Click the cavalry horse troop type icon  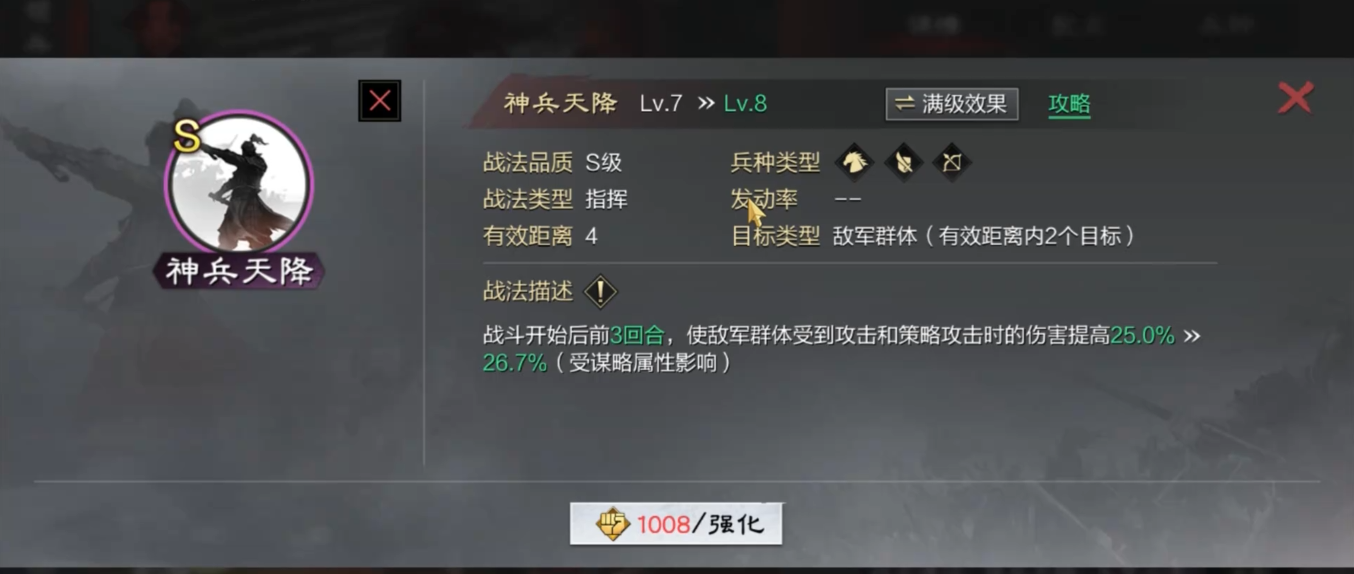pyautogui.click(x=854, y=162)
